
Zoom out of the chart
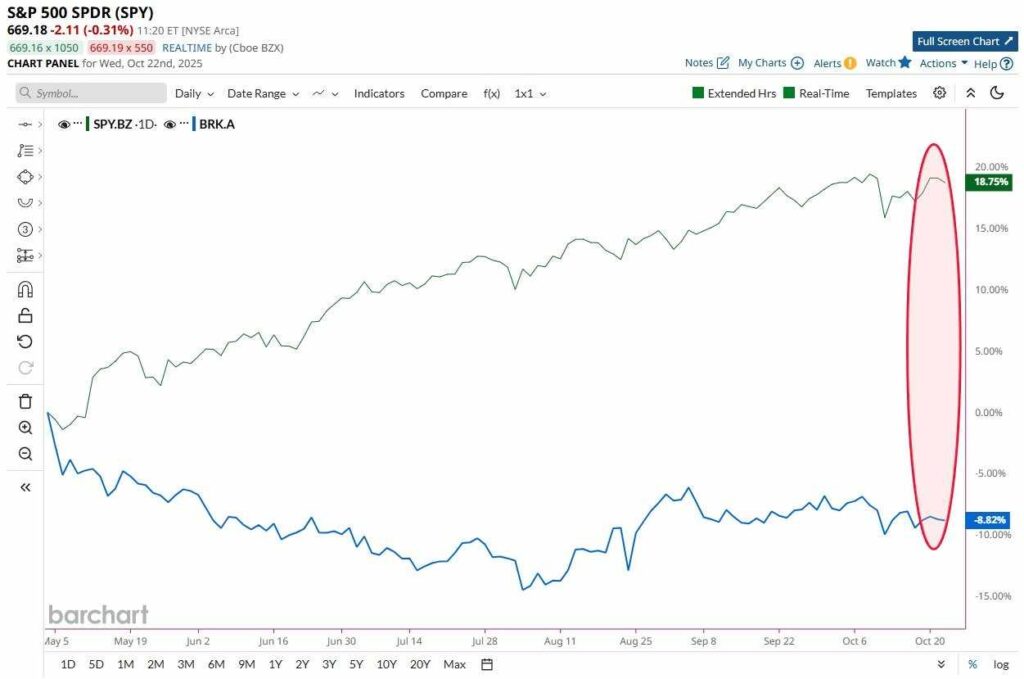coord(26,454)
